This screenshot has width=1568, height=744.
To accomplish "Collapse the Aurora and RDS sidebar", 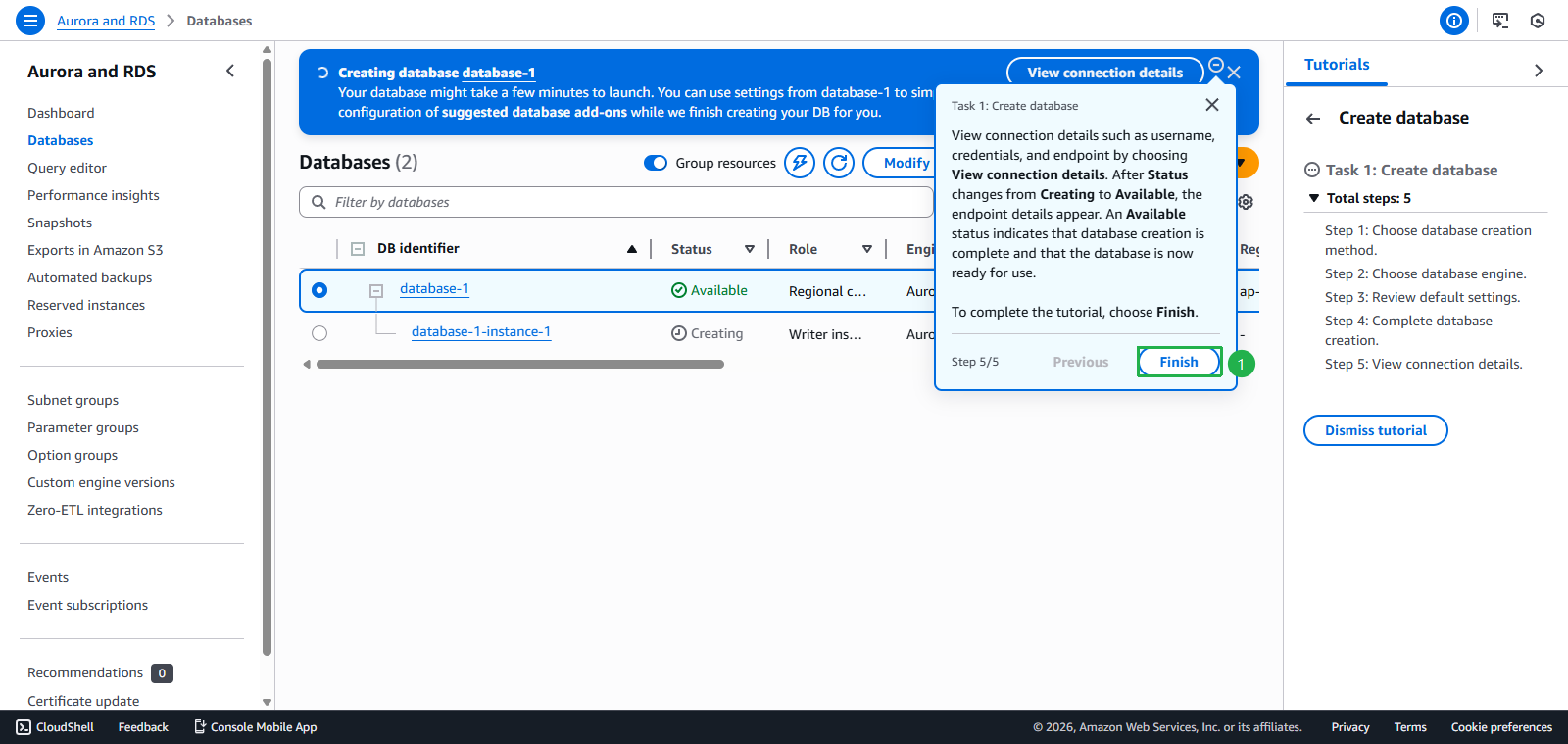I will coord(230,71).
